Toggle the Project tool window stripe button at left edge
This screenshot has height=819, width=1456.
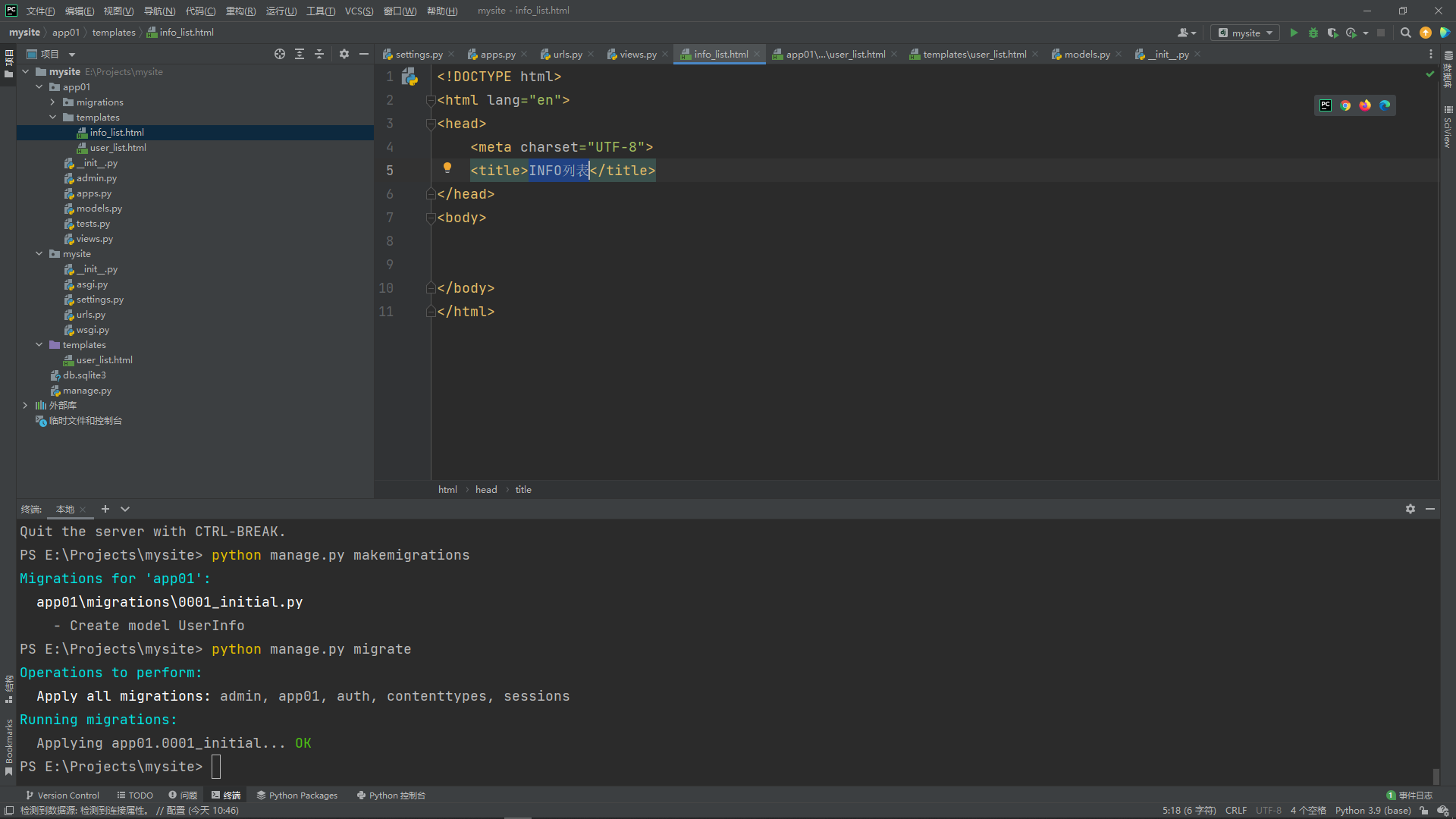(x=9, y=64)
